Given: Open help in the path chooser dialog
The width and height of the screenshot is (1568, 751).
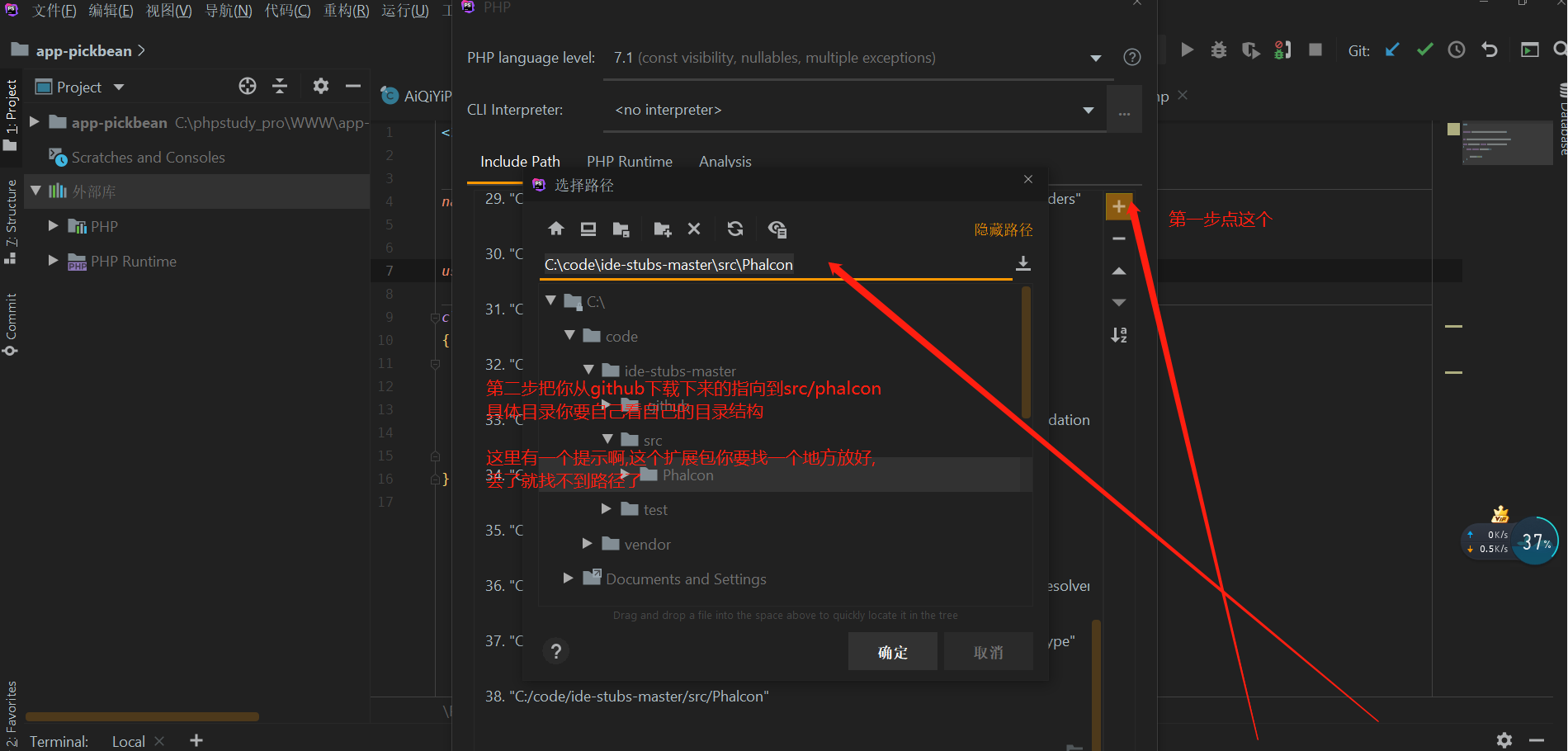Looking at the screenshot, I should point(556,652).
